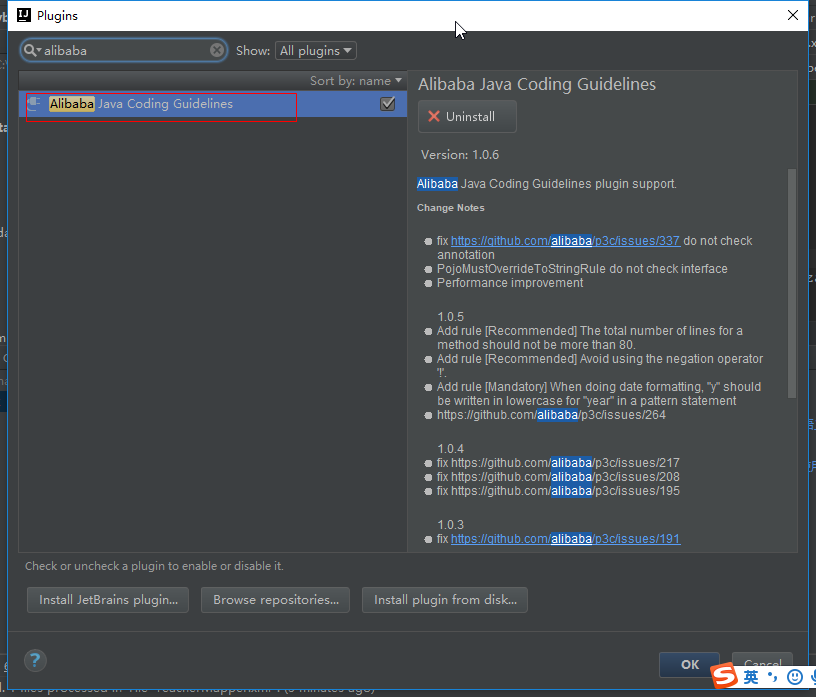Click the red X icon inside the Uninstall button
This screenshot has width=816, height=697.
pyautogui.click(x=433, y=116)
